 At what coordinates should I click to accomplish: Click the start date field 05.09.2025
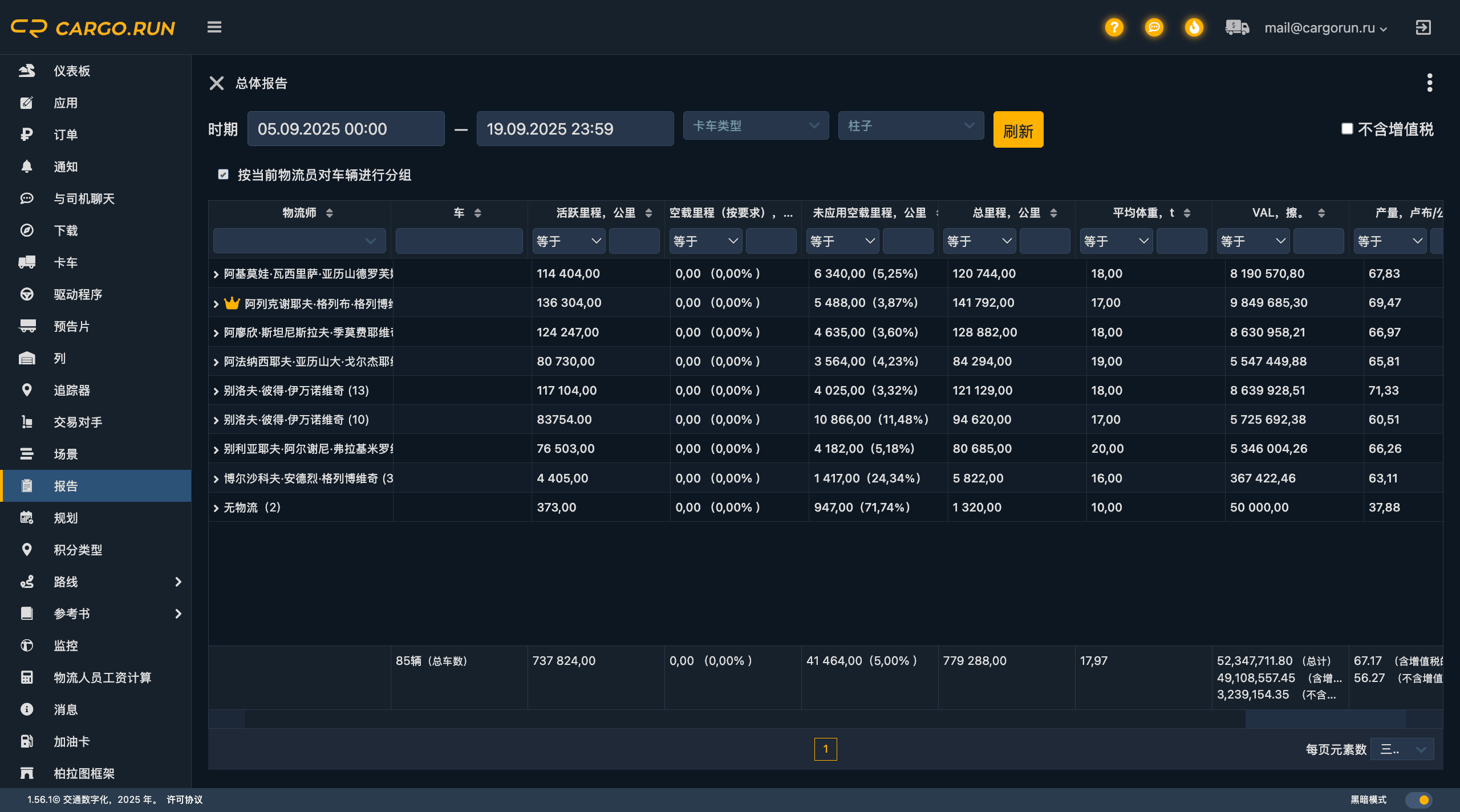pos(346,129)
